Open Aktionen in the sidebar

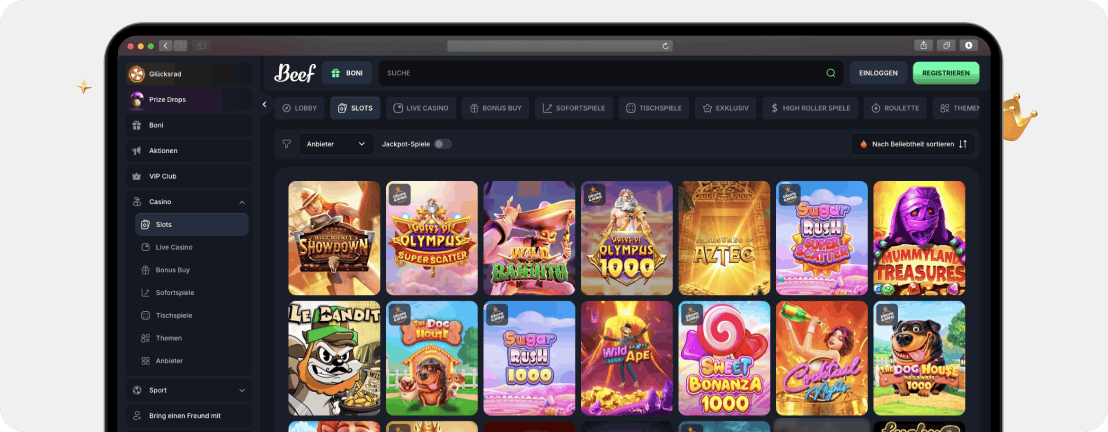(189, 151)
